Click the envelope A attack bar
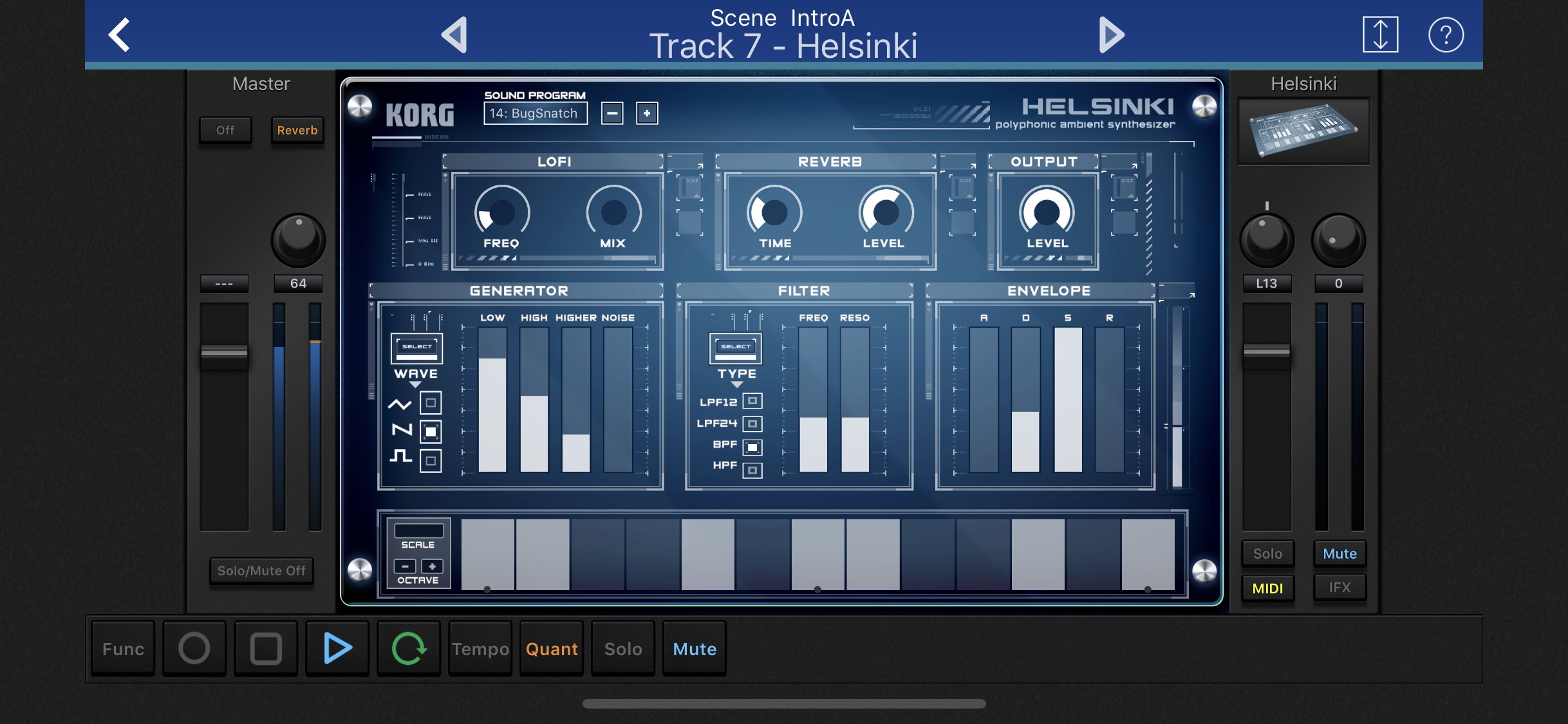The image size is (1568, 724). coord(984,400)
